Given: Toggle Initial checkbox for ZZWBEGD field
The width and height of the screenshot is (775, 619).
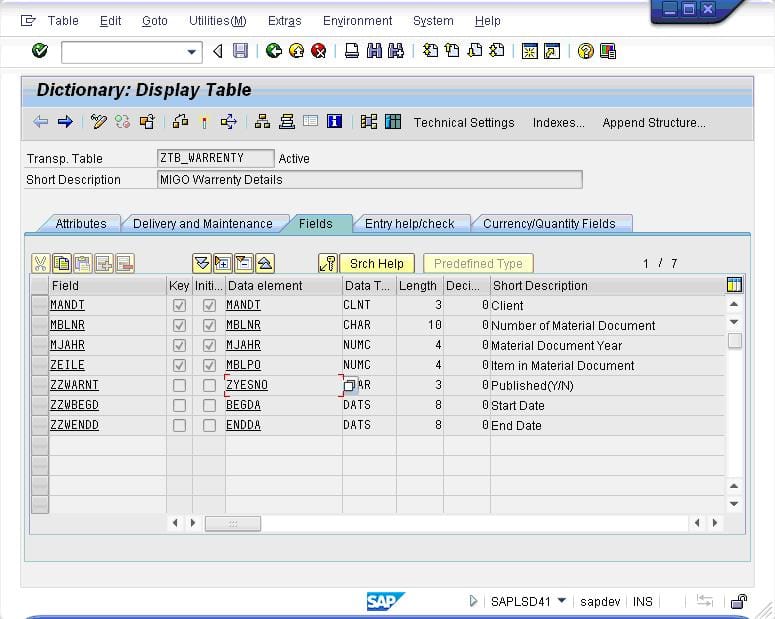Looking at the screenshot, I should click(209, 405).
